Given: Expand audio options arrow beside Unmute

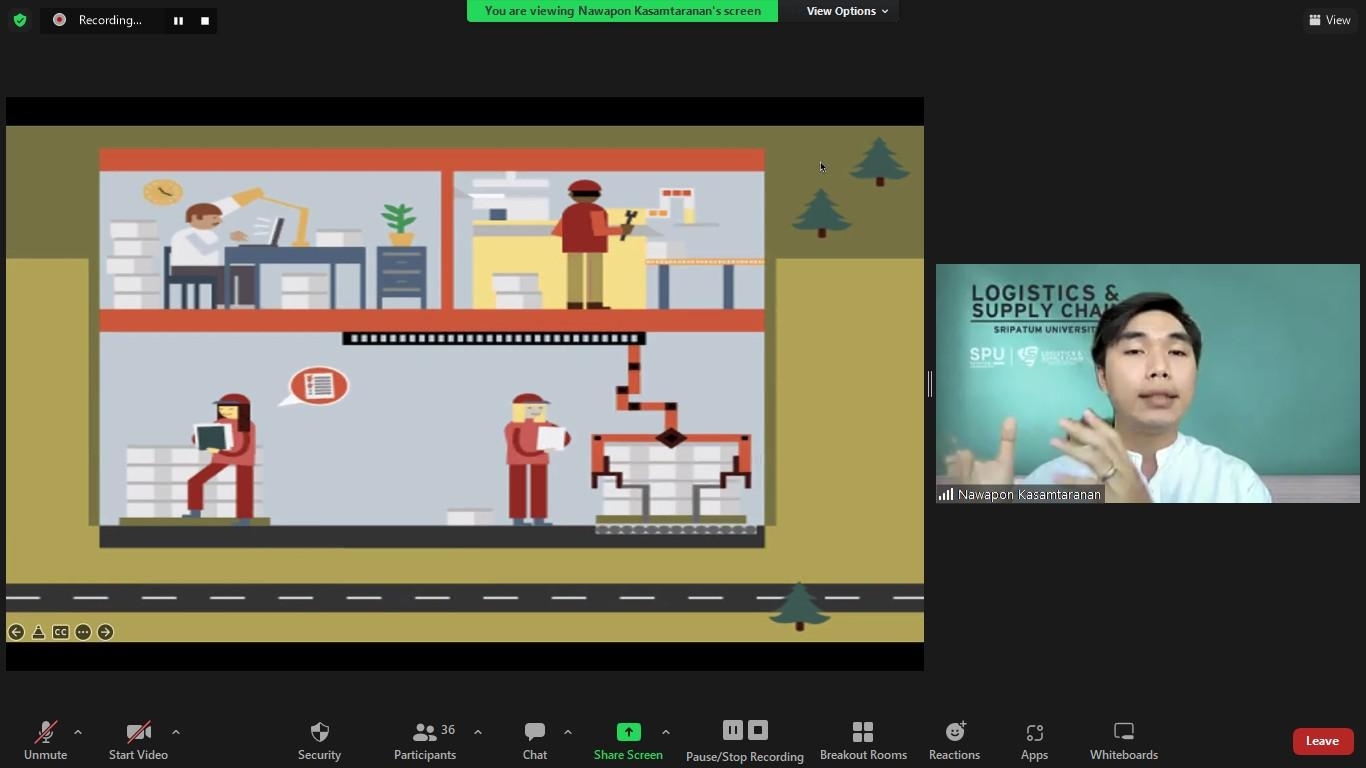Looking at the screenshot, I should pyautogui.click(x=78, y=732).
